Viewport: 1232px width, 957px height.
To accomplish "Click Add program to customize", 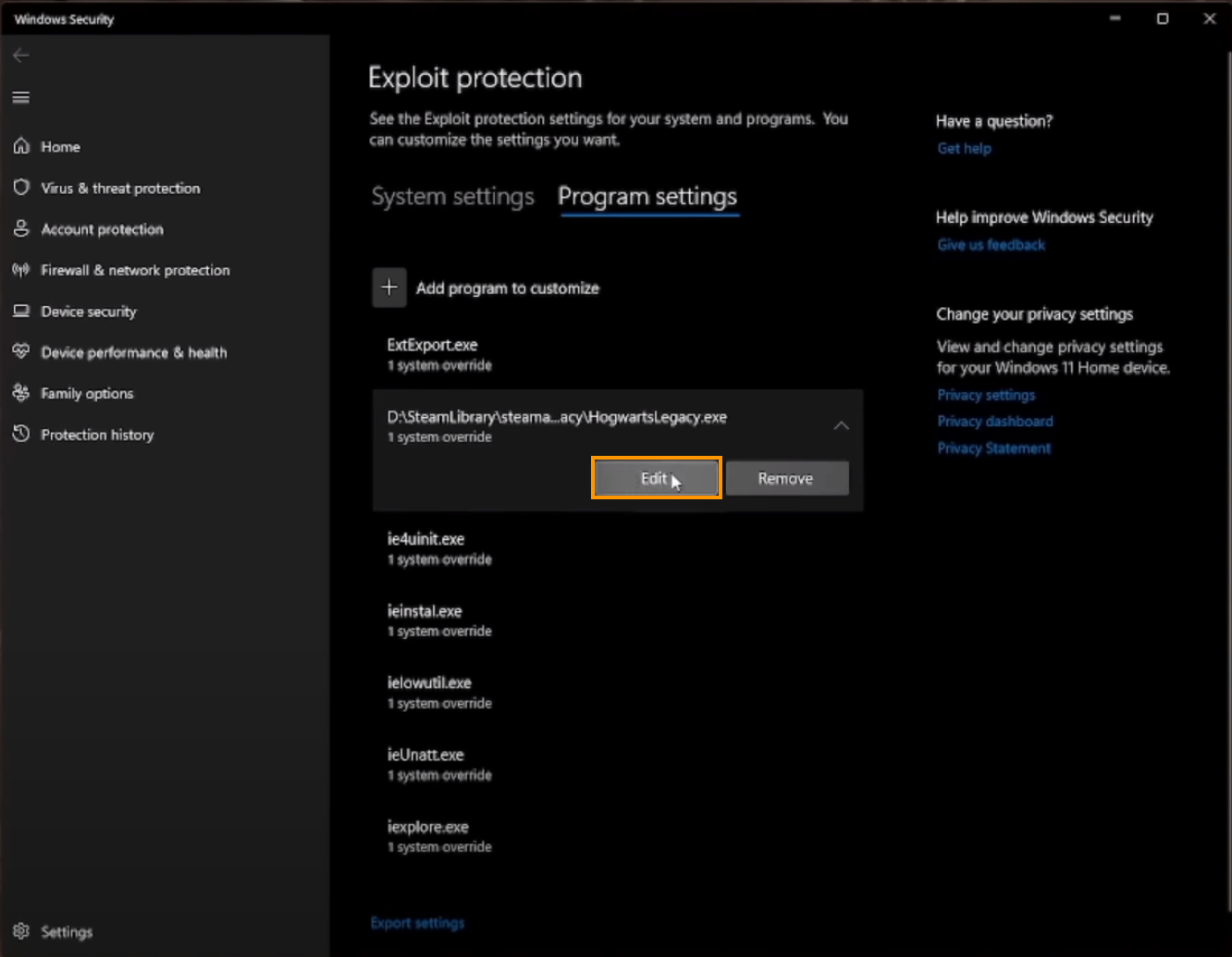I will coord(507,288).
